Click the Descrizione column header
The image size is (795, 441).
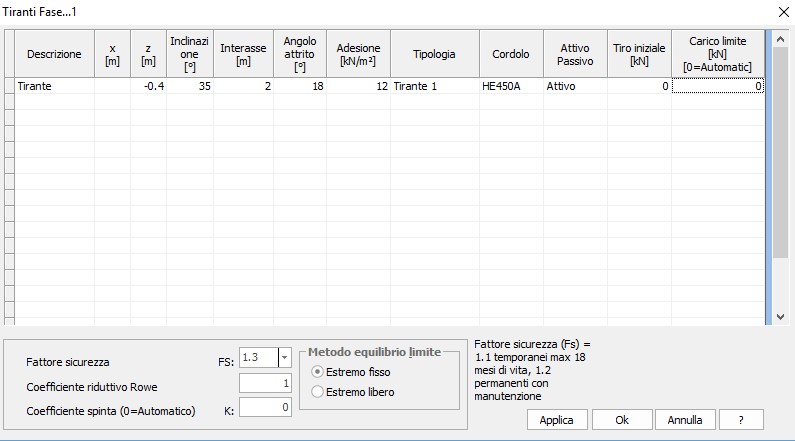[x=54, y=54]
